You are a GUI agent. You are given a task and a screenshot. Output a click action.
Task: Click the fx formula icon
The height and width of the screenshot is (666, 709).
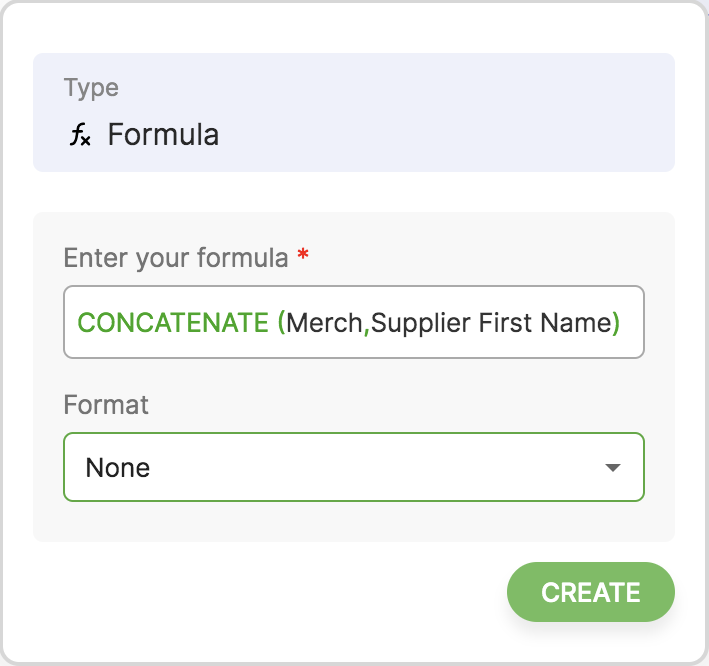click(x=80, y=135)
